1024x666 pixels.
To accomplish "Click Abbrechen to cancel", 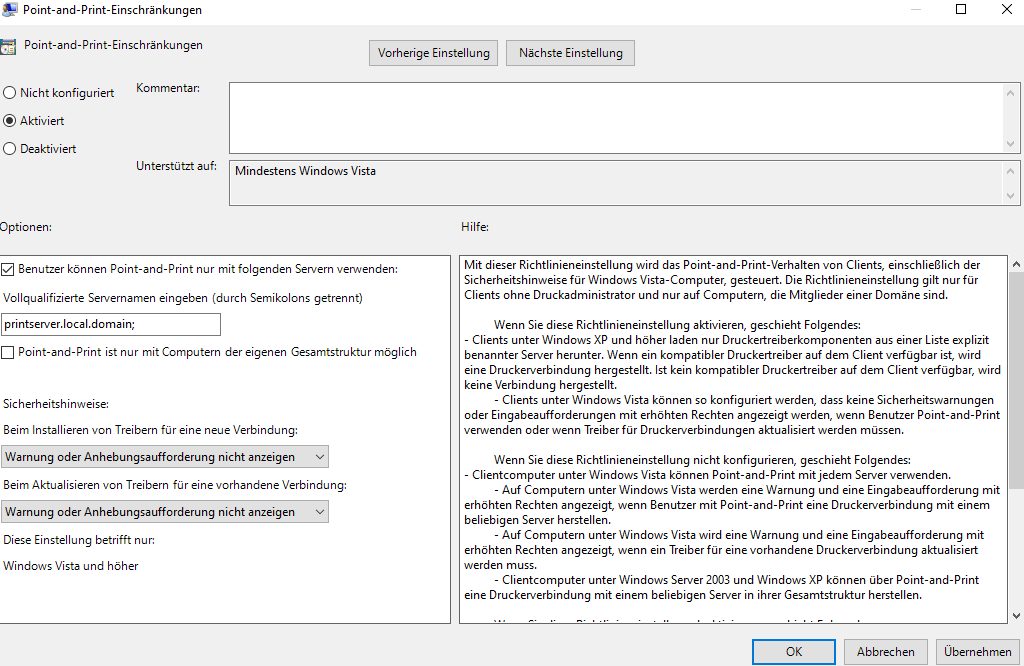I will 886,652.
